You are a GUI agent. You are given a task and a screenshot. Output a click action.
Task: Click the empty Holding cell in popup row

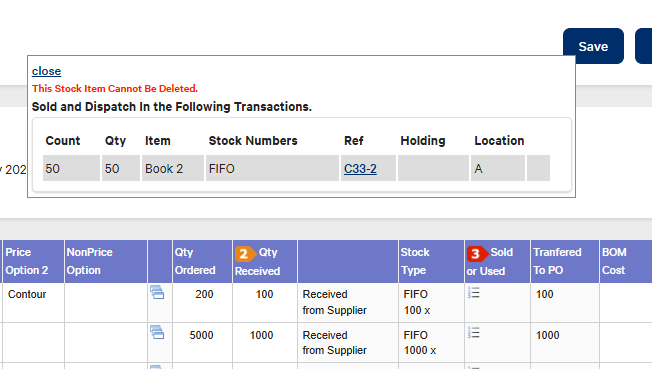tap(433, 168)
